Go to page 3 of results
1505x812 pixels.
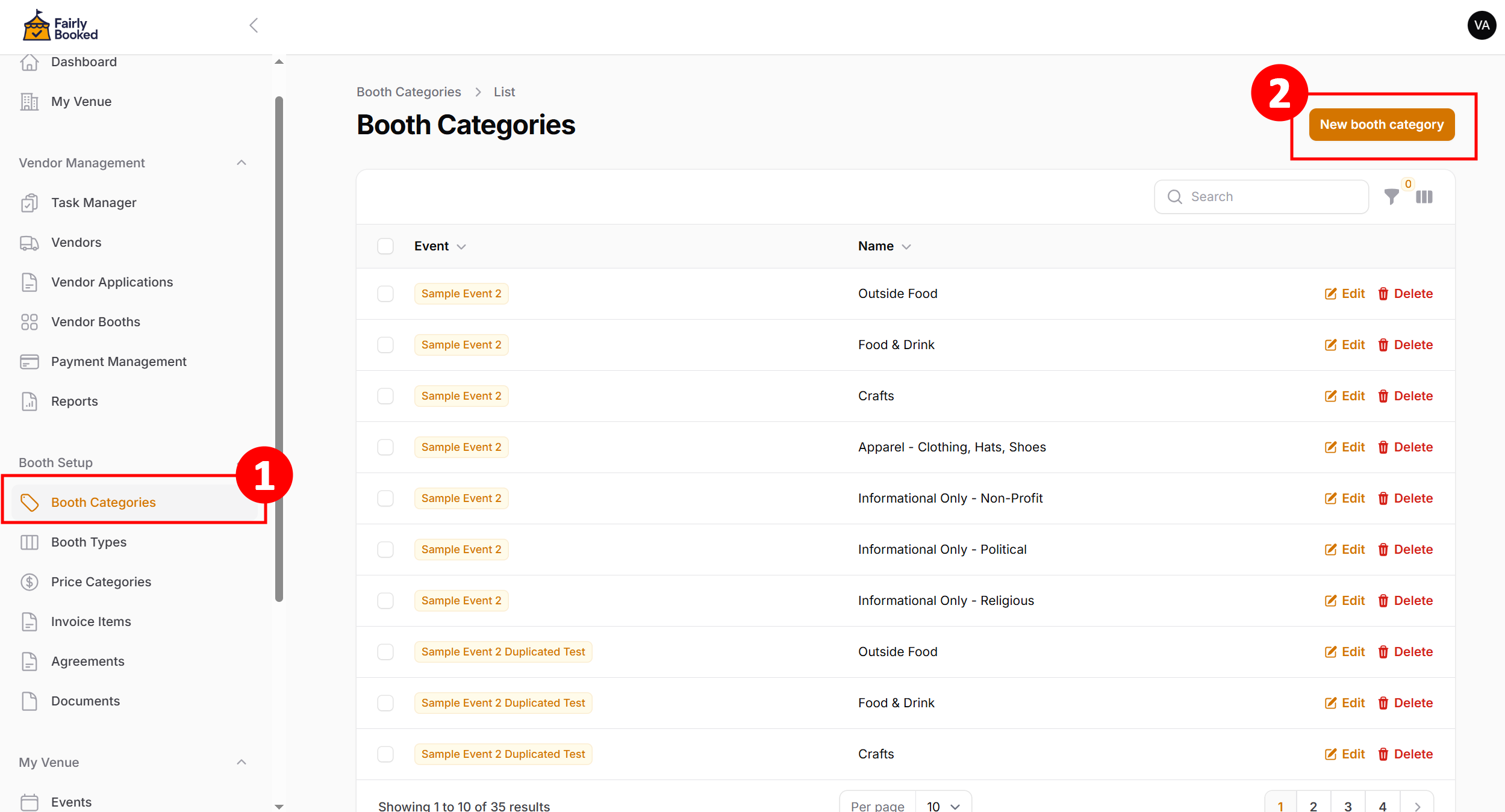coord(1348,806)
